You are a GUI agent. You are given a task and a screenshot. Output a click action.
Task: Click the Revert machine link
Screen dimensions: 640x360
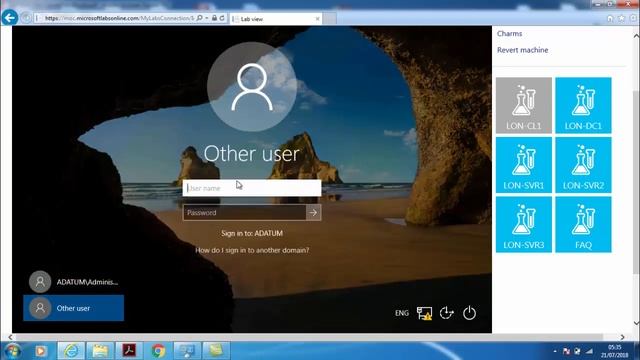522,50
